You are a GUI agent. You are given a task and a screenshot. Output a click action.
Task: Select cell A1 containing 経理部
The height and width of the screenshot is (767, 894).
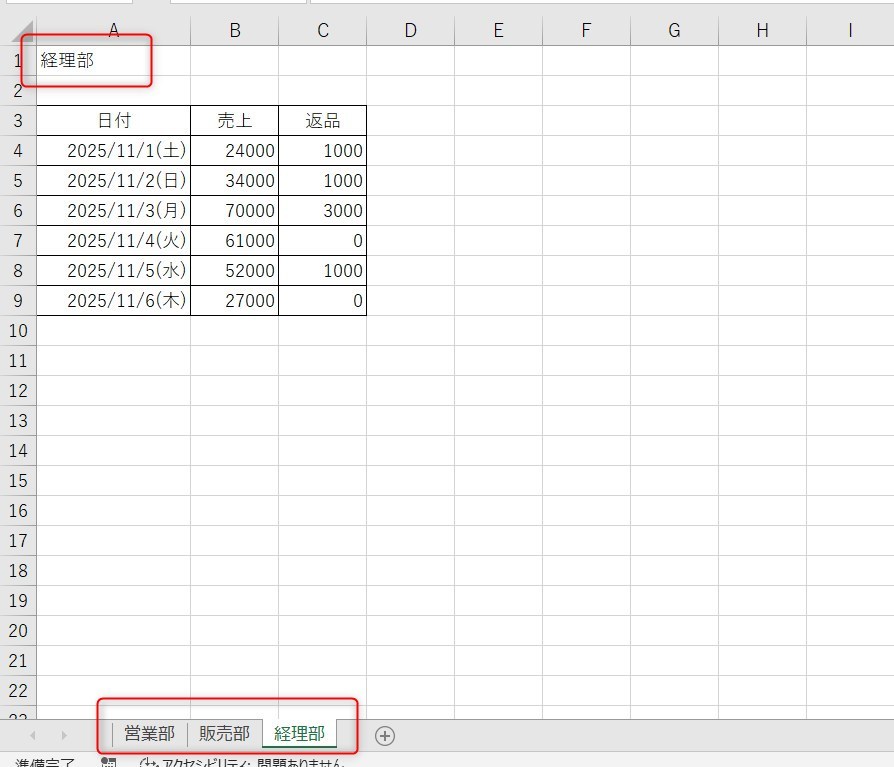(113, 61)
